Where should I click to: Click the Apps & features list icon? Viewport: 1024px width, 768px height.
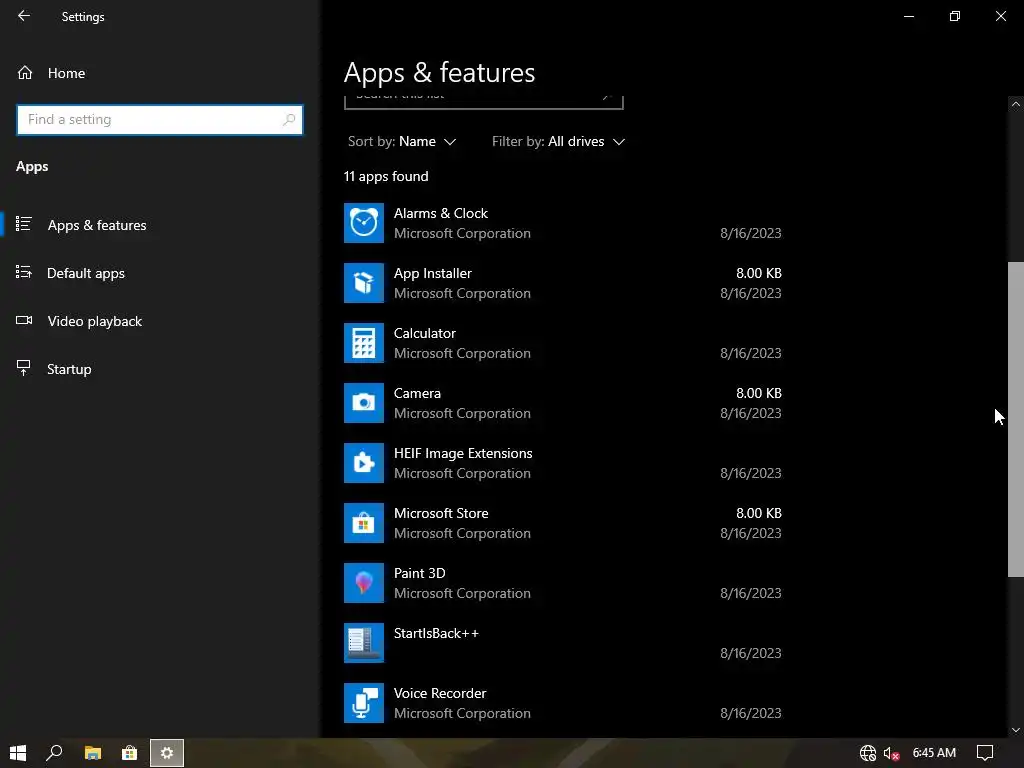(24, 224)
